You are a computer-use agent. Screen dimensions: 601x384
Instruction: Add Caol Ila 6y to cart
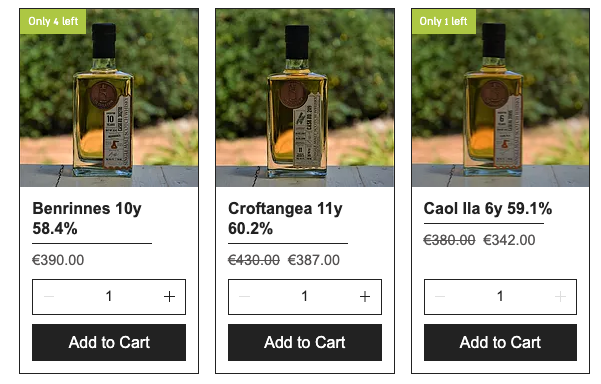coord(500,342)
